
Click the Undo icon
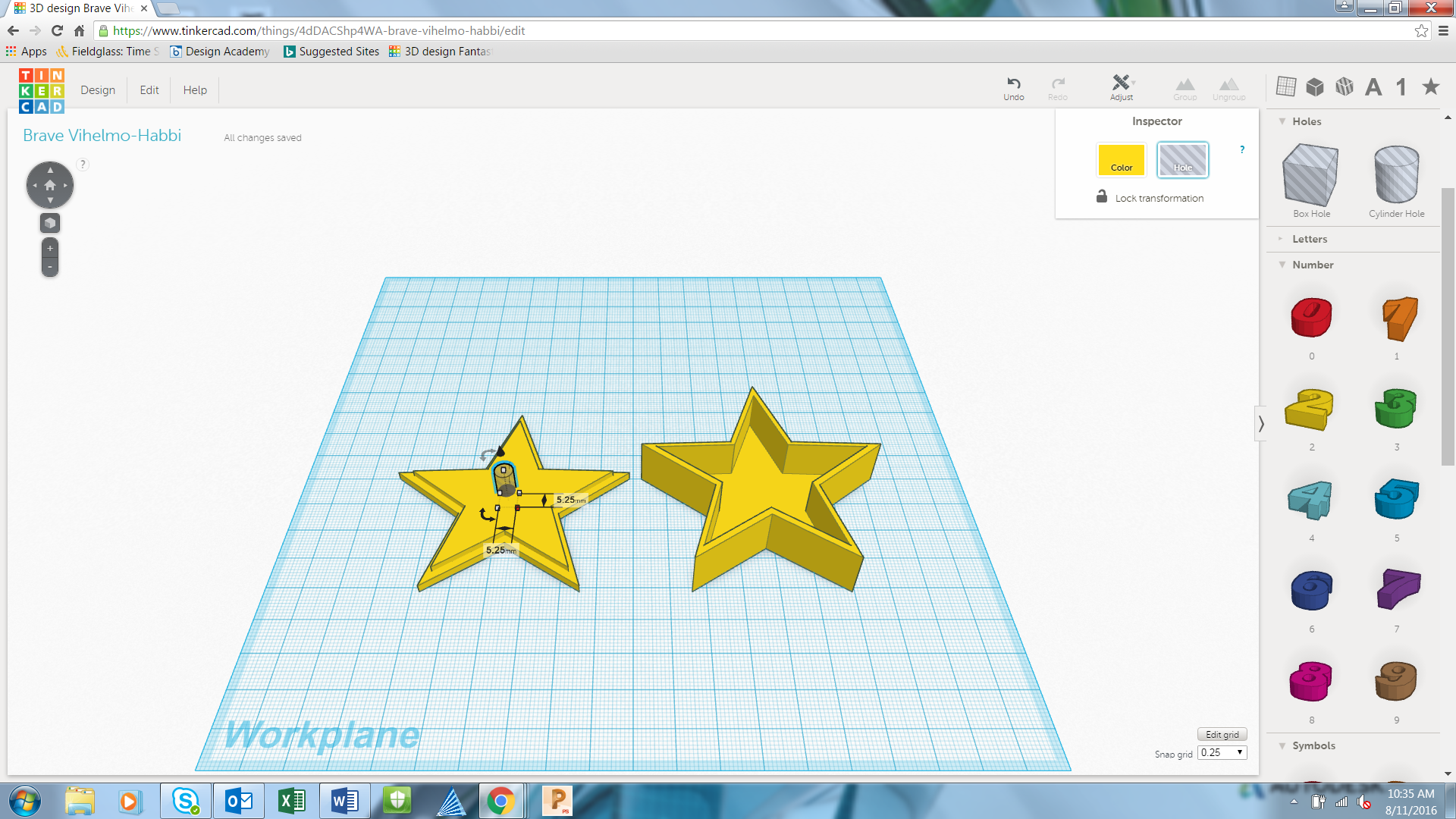1013,87
